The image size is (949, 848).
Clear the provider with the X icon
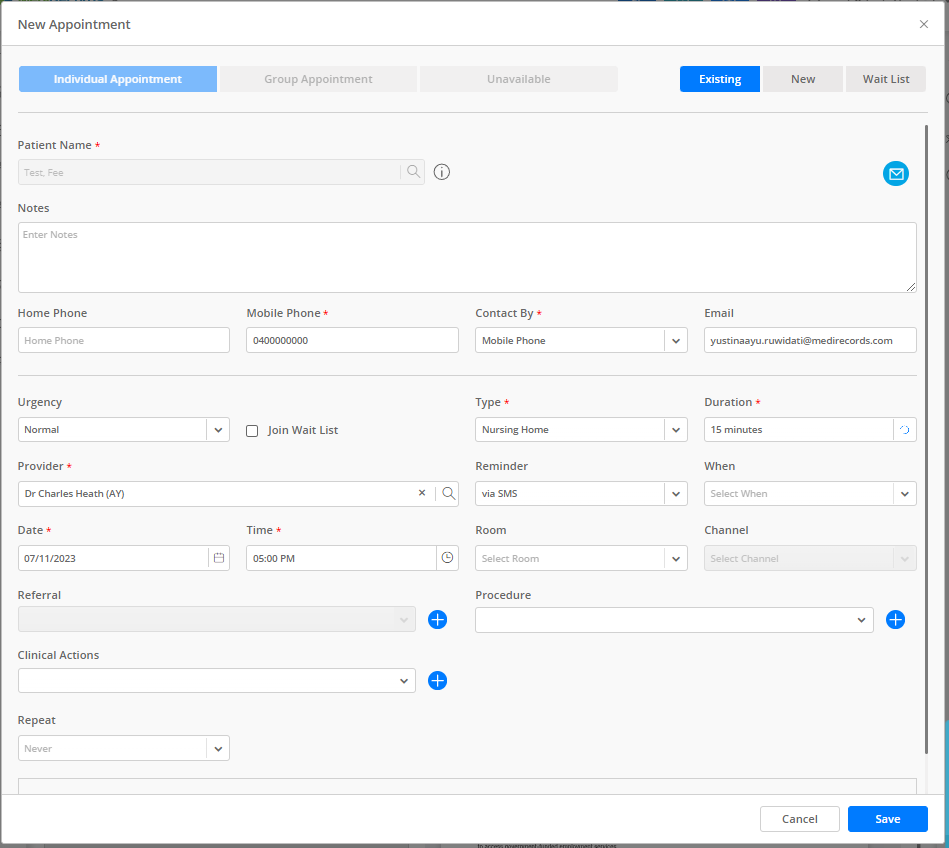(x=422, y=493)
